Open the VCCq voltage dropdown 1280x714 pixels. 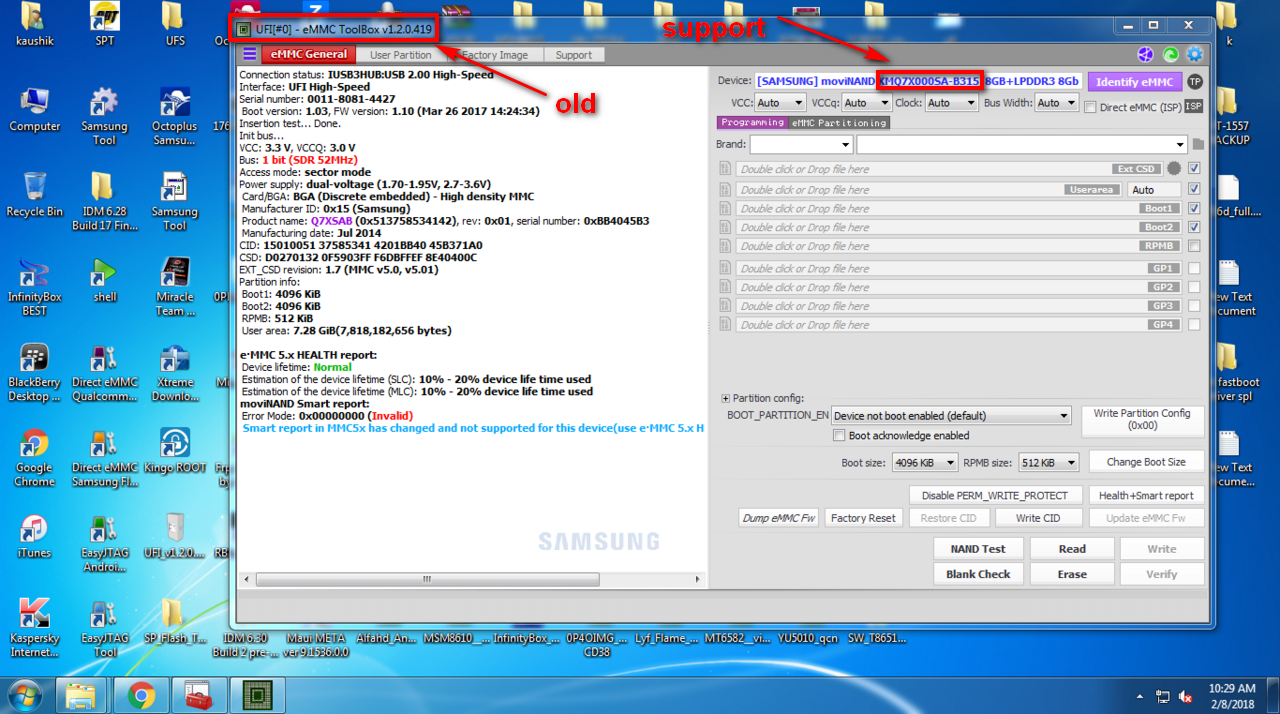click(x=867, y=103)
